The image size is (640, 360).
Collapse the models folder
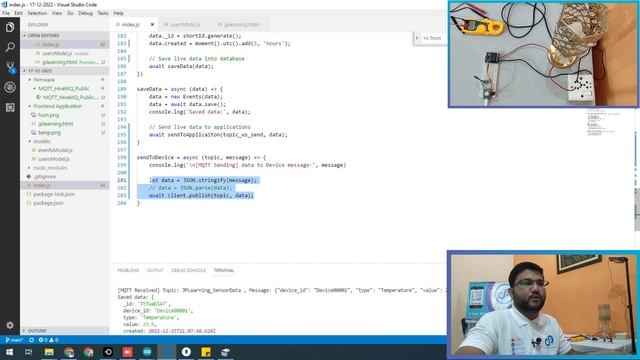point(30,141)
